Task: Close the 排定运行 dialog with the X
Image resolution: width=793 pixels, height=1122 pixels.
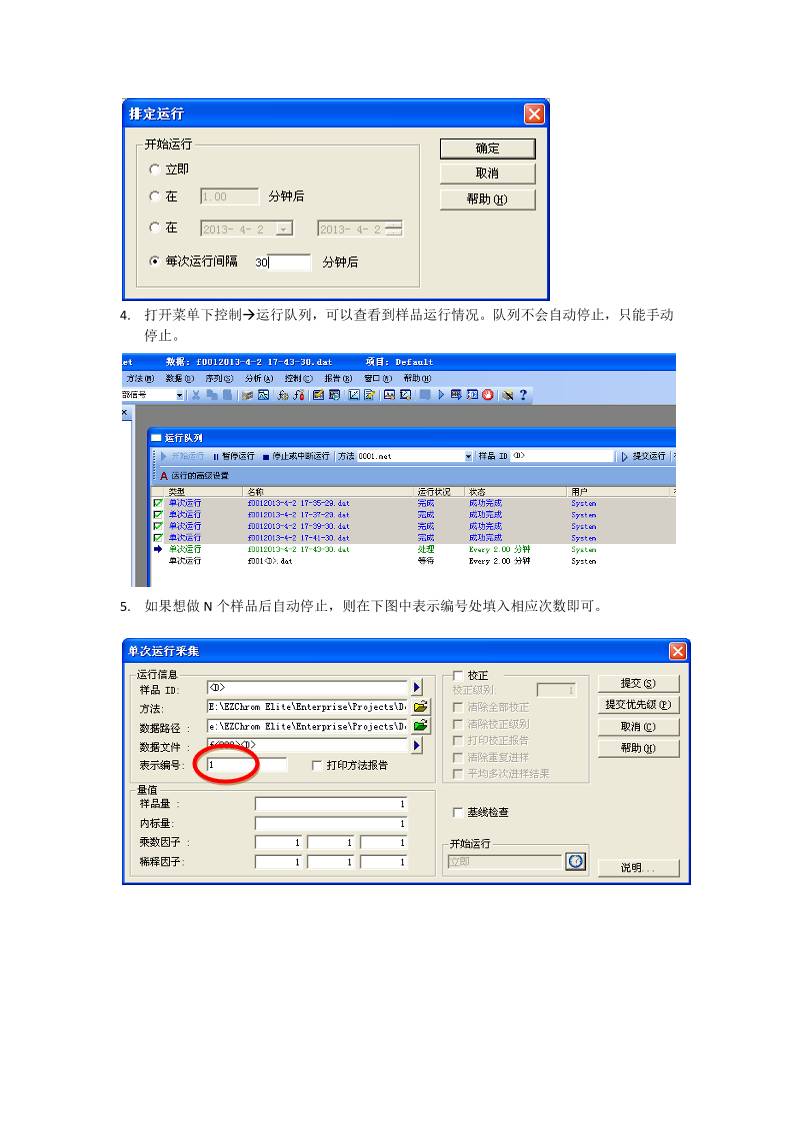Action: [x=534, y=114]
